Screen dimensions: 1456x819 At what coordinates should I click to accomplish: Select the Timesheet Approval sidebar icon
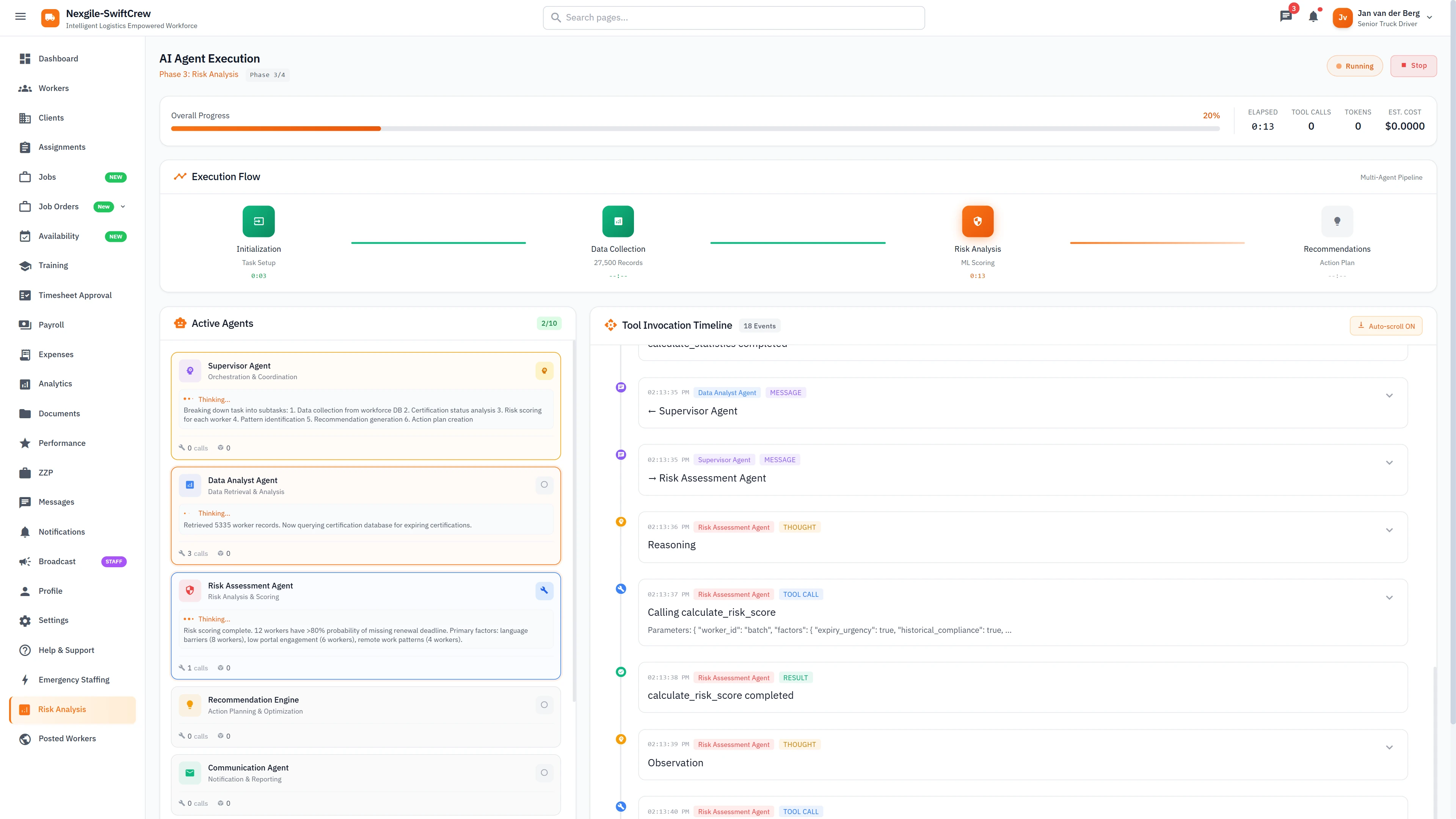(25, 295)
